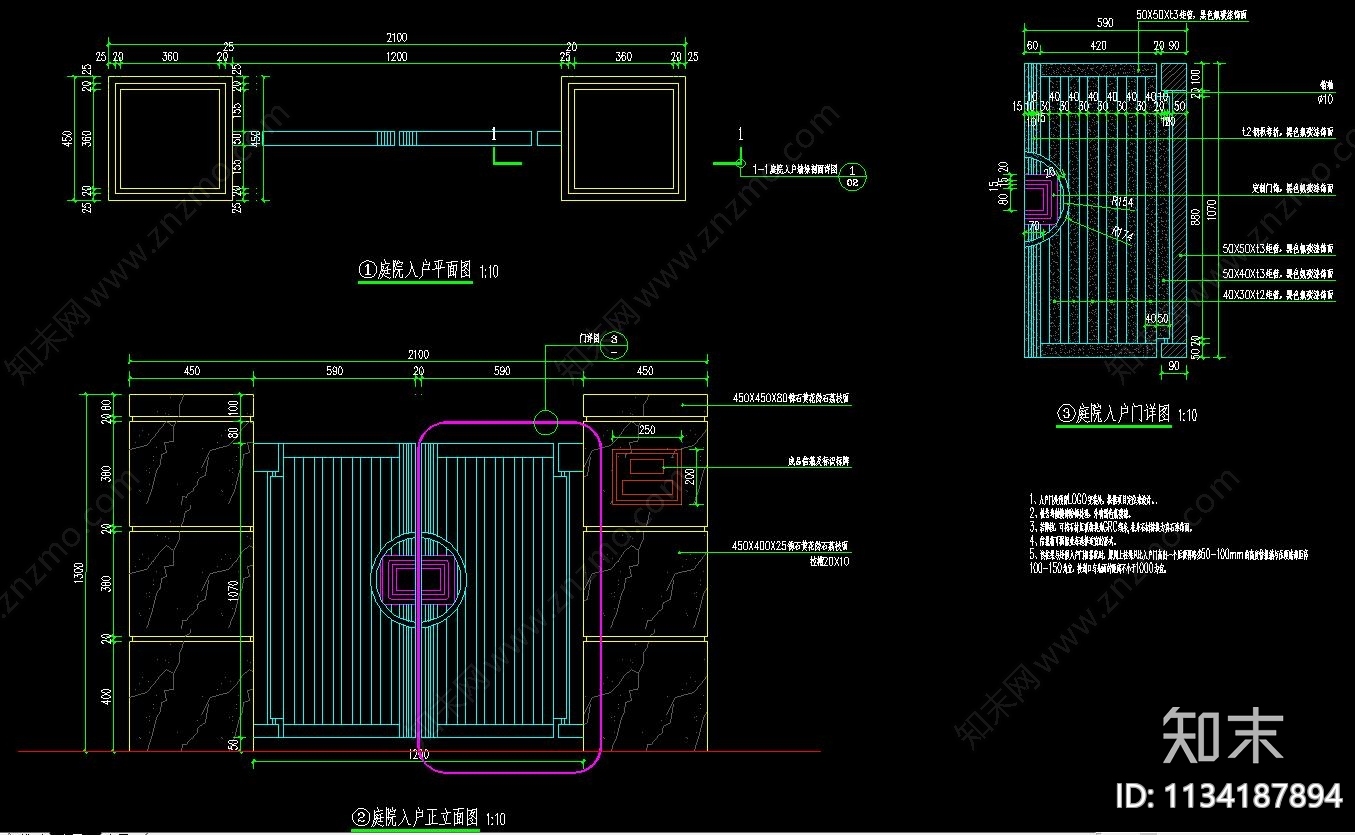
Task: Click the 门详图 detail callout bubble numbered 3
Action: [x=614, y=346]
